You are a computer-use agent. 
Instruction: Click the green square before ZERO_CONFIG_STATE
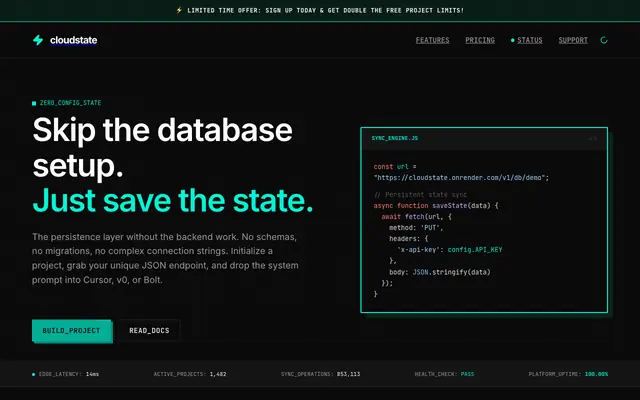coord(34,103)
